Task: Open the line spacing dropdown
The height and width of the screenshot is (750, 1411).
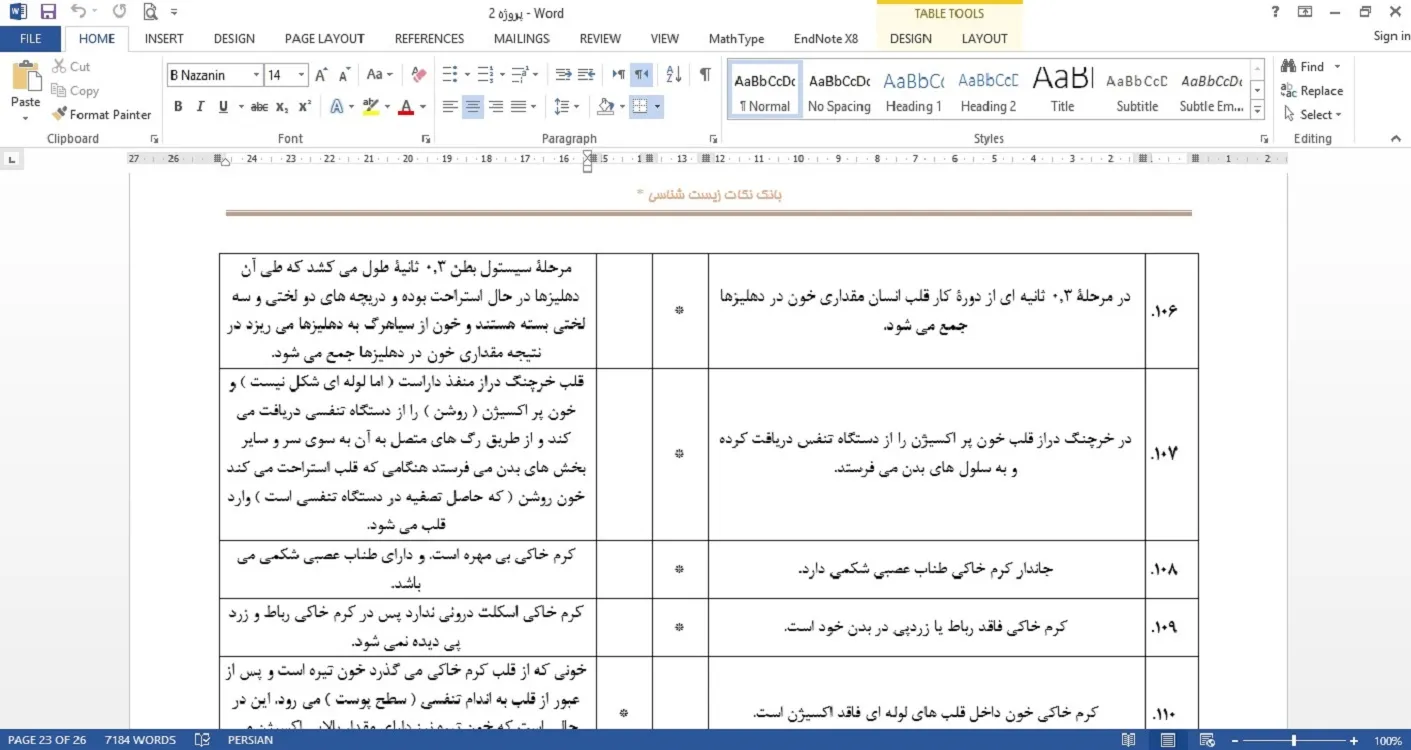Action: click(x=566, y=107)
